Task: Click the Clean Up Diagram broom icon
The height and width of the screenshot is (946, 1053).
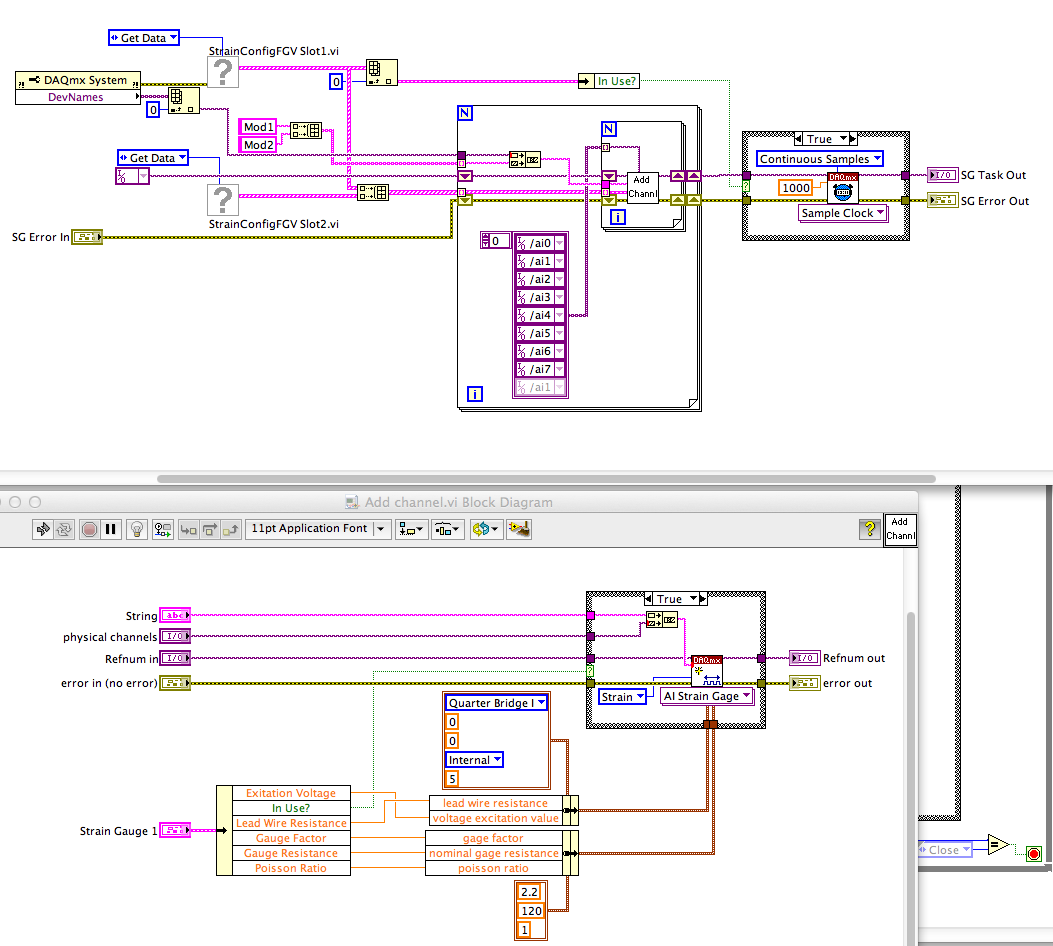Action: pyautogui.click(x=519, y=529)
